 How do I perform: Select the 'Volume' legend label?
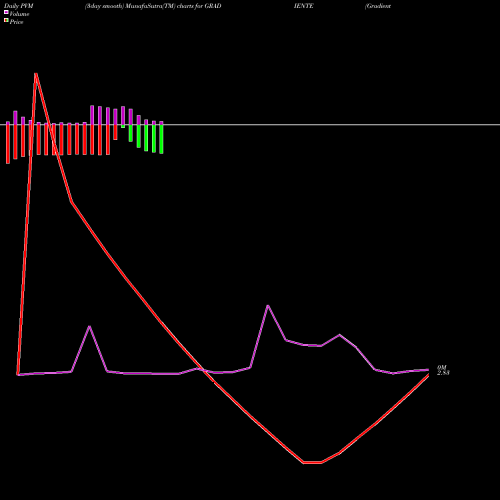point(19,14)
